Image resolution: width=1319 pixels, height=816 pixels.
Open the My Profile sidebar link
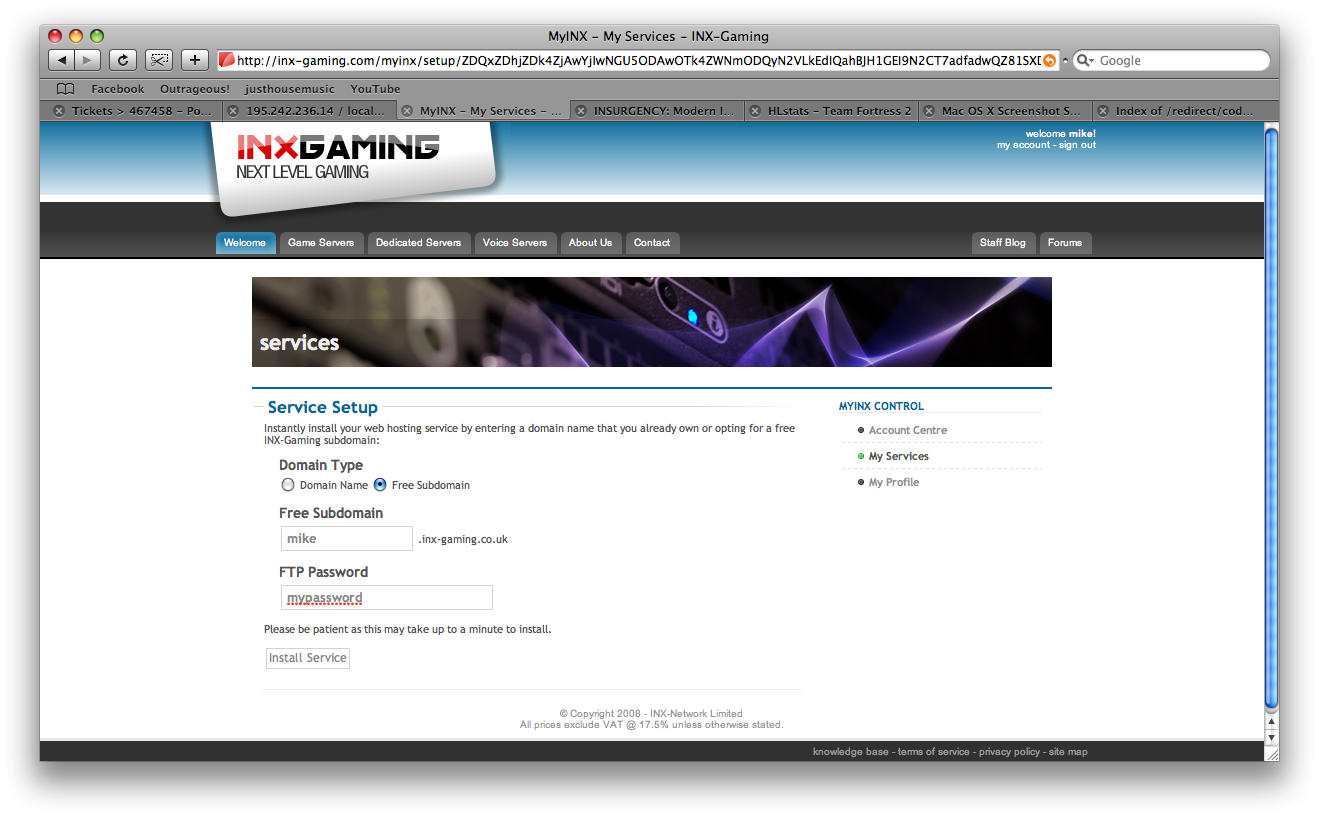[894, 482]
